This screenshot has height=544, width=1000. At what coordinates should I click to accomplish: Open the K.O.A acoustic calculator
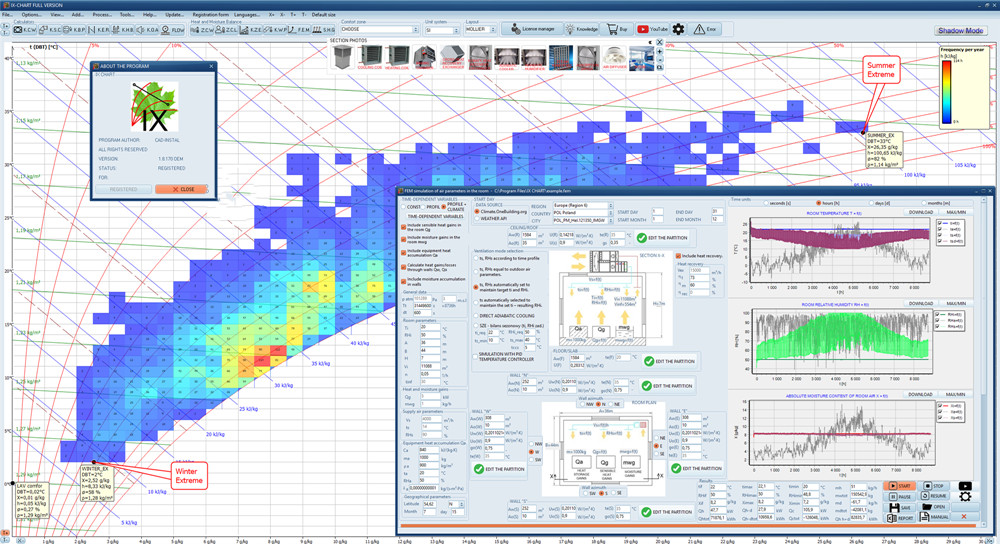(147, 30)
